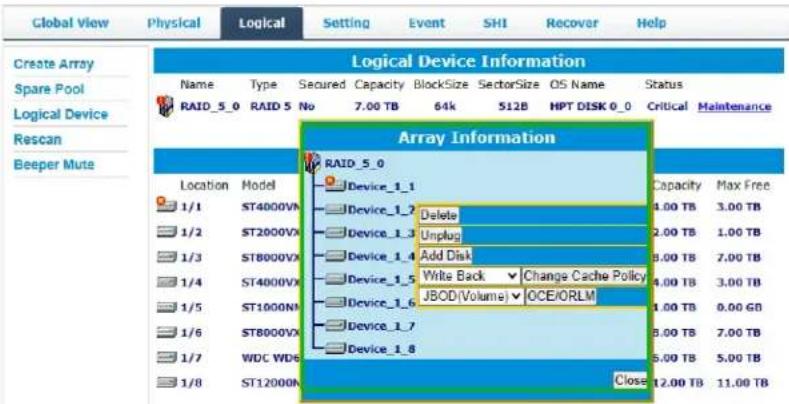Screen dimensions: 789x404
Task: Click the disk icon for Device_1_7
Action: [x=335, y=326]
